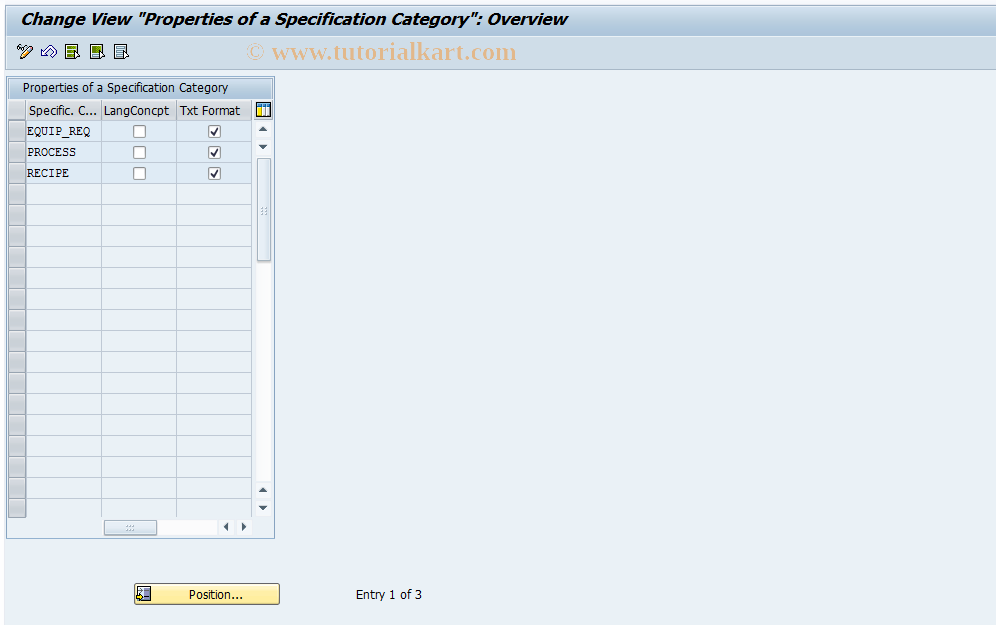Select the RECIPE specification category cell
Screen dimensions: 996x625
click(64, 173)
